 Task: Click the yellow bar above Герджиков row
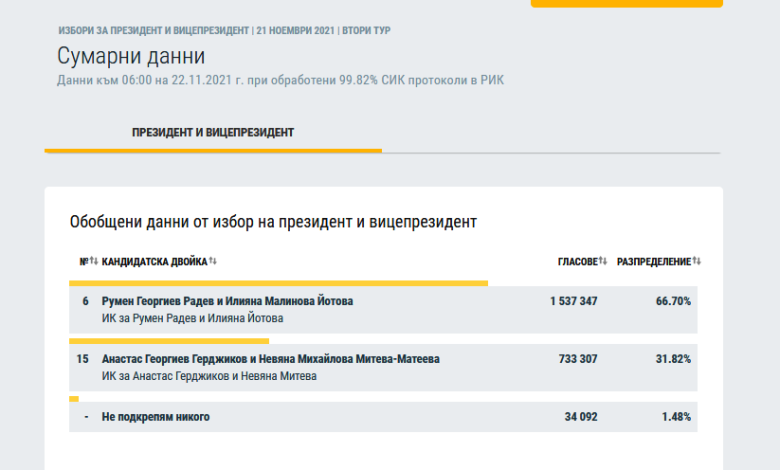(169, 341)
